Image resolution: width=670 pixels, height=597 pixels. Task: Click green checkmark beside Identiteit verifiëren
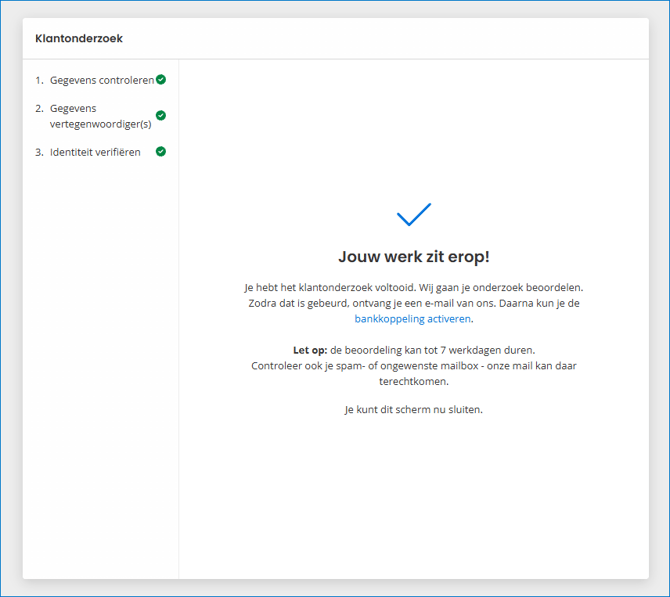161,152
